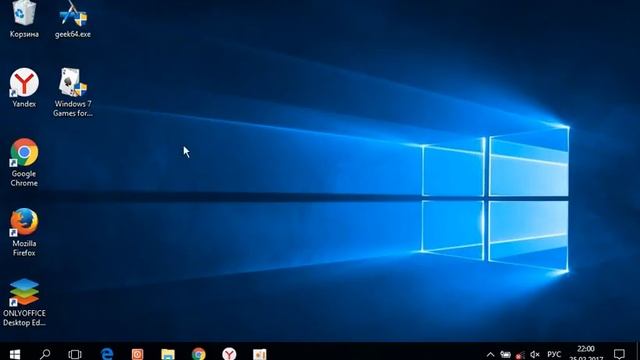Viewport: 640px width, 360px height.
Task: Launch Yandex browser from the taskbar
Action: [x=229, y=353]
